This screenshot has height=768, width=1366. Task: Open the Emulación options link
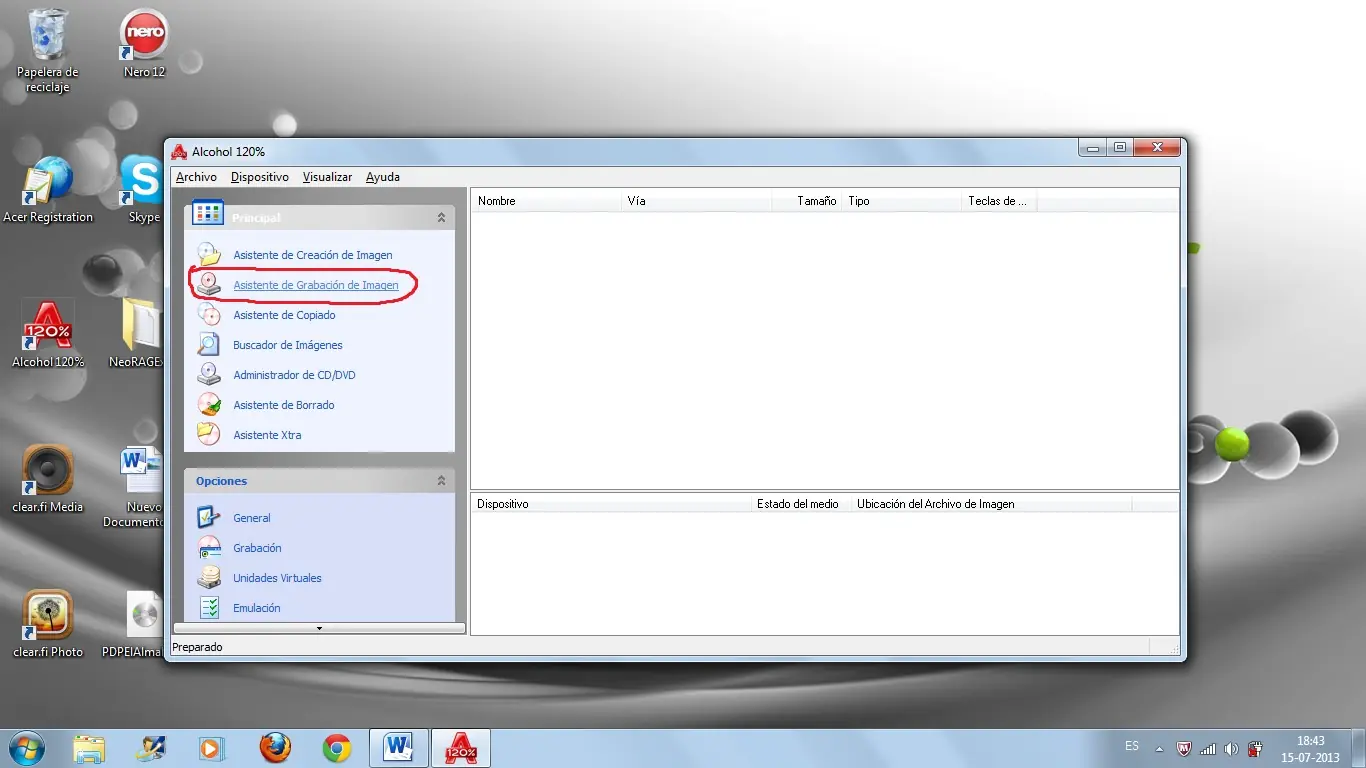(x=257, y=608)
